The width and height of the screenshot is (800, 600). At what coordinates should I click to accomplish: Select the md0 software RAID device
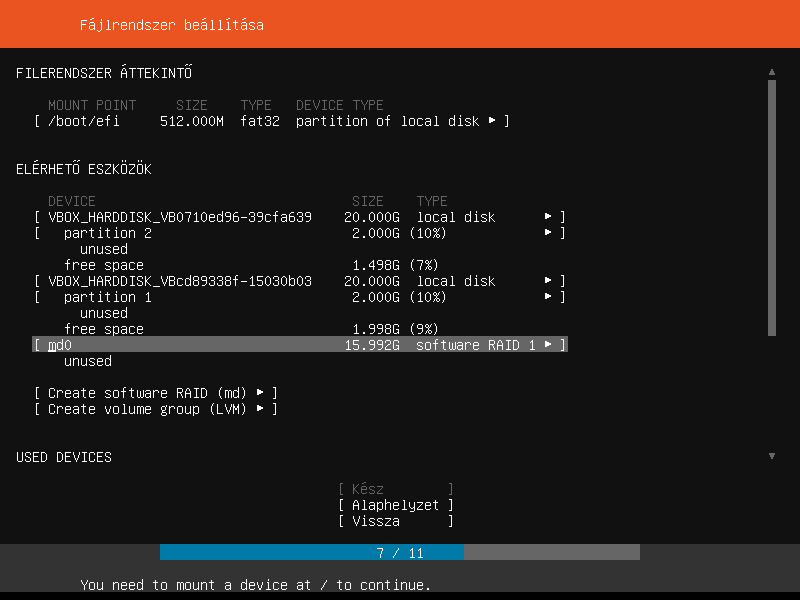click(x=60, y=345)
